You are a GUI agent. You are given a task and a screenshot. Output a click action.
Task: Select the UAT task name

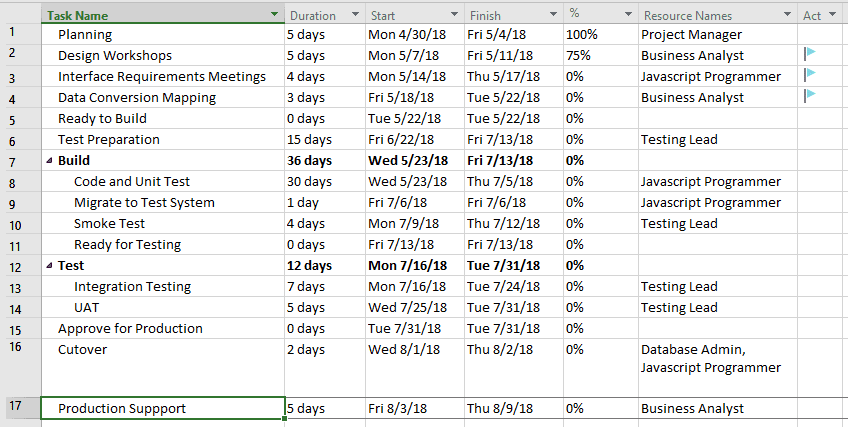point(87,308)
